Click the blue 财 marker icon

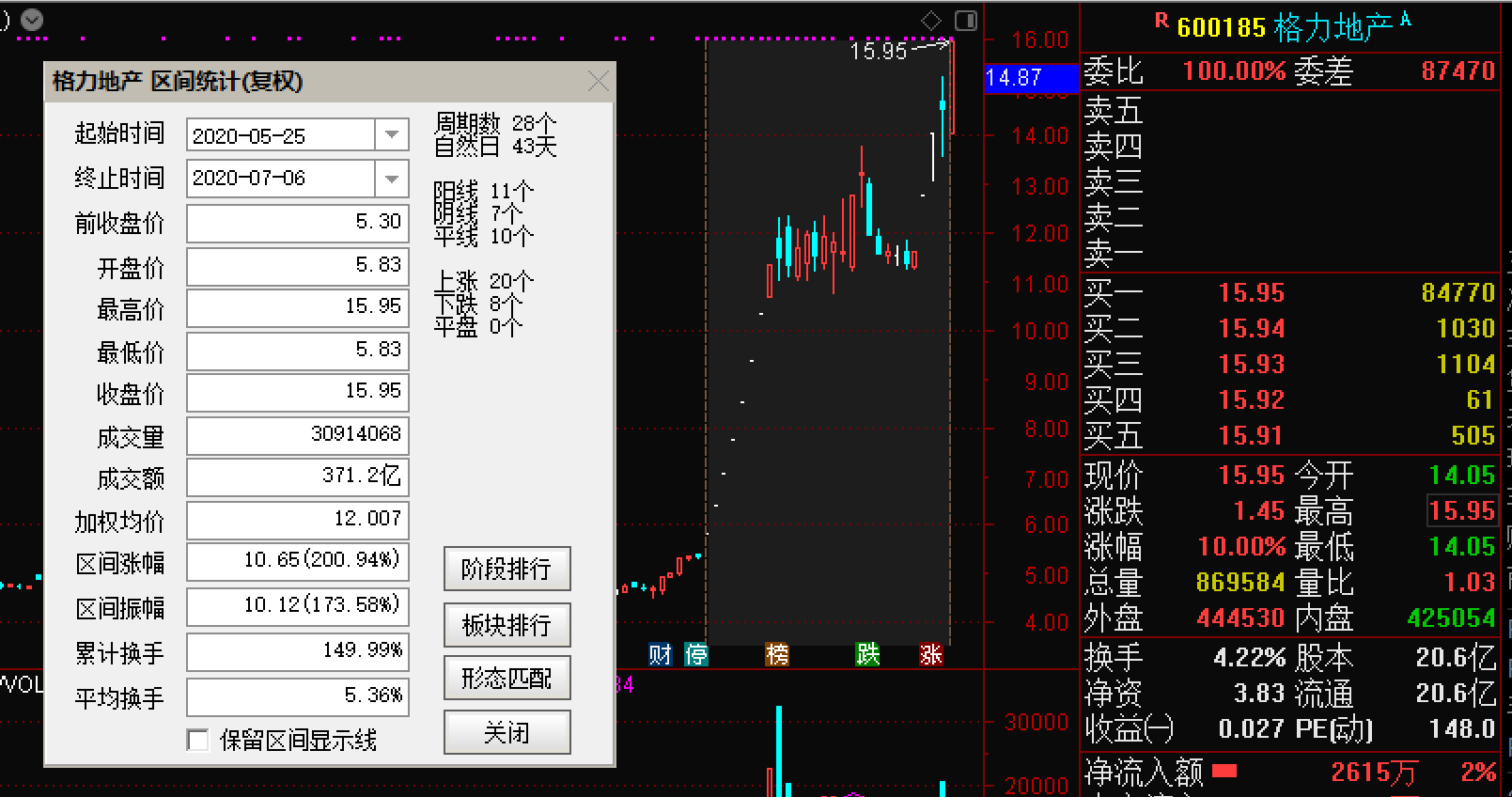pyautogui.click(x=661, y=654)
